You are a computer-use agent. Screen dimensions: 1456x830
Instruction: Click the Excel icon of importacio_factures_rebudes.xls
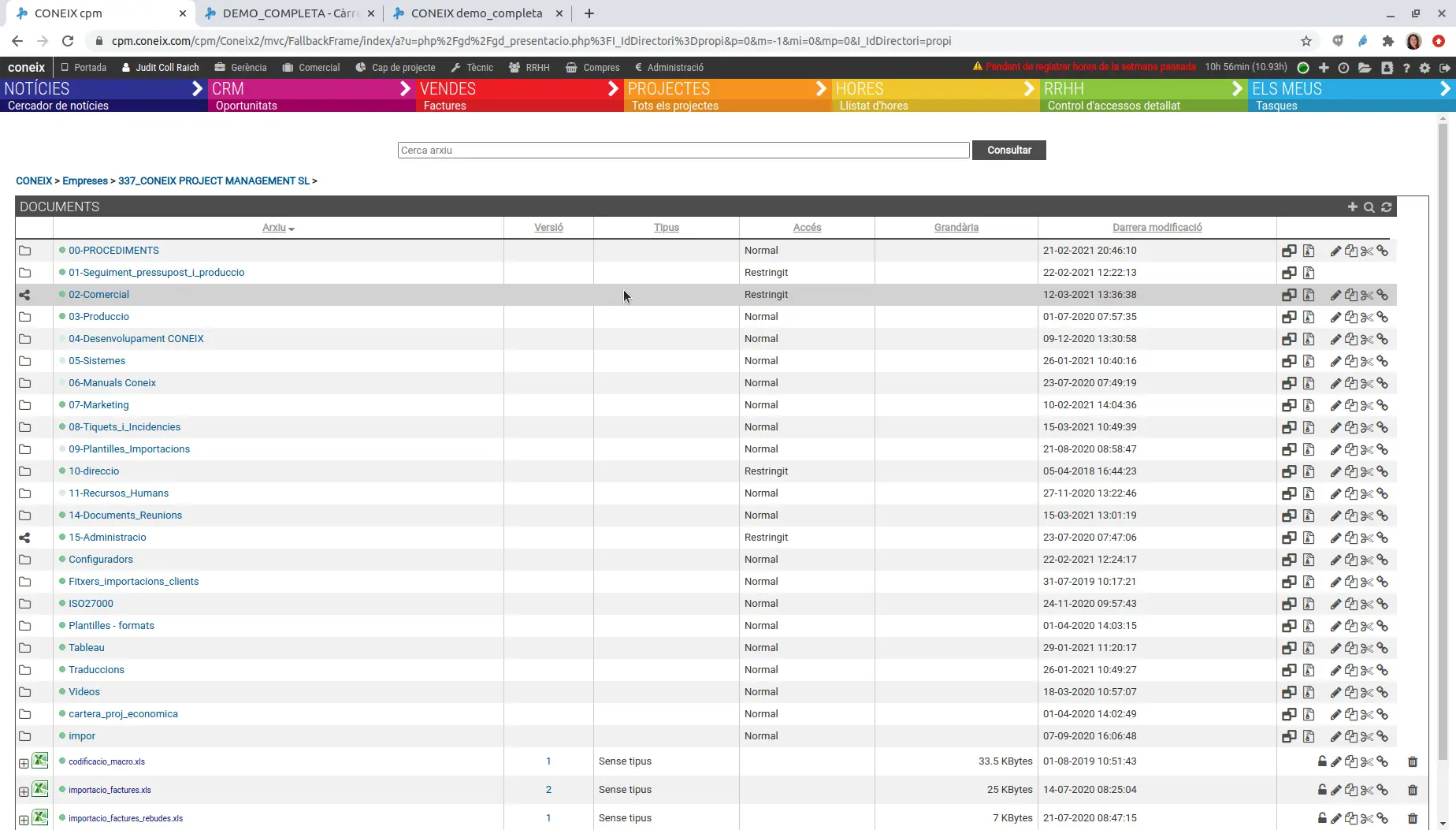tap(40, 817)
